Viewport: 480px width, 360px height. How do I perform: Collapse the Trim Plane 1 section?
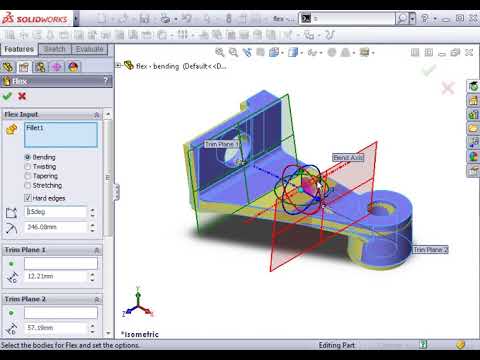pos(97,250)
